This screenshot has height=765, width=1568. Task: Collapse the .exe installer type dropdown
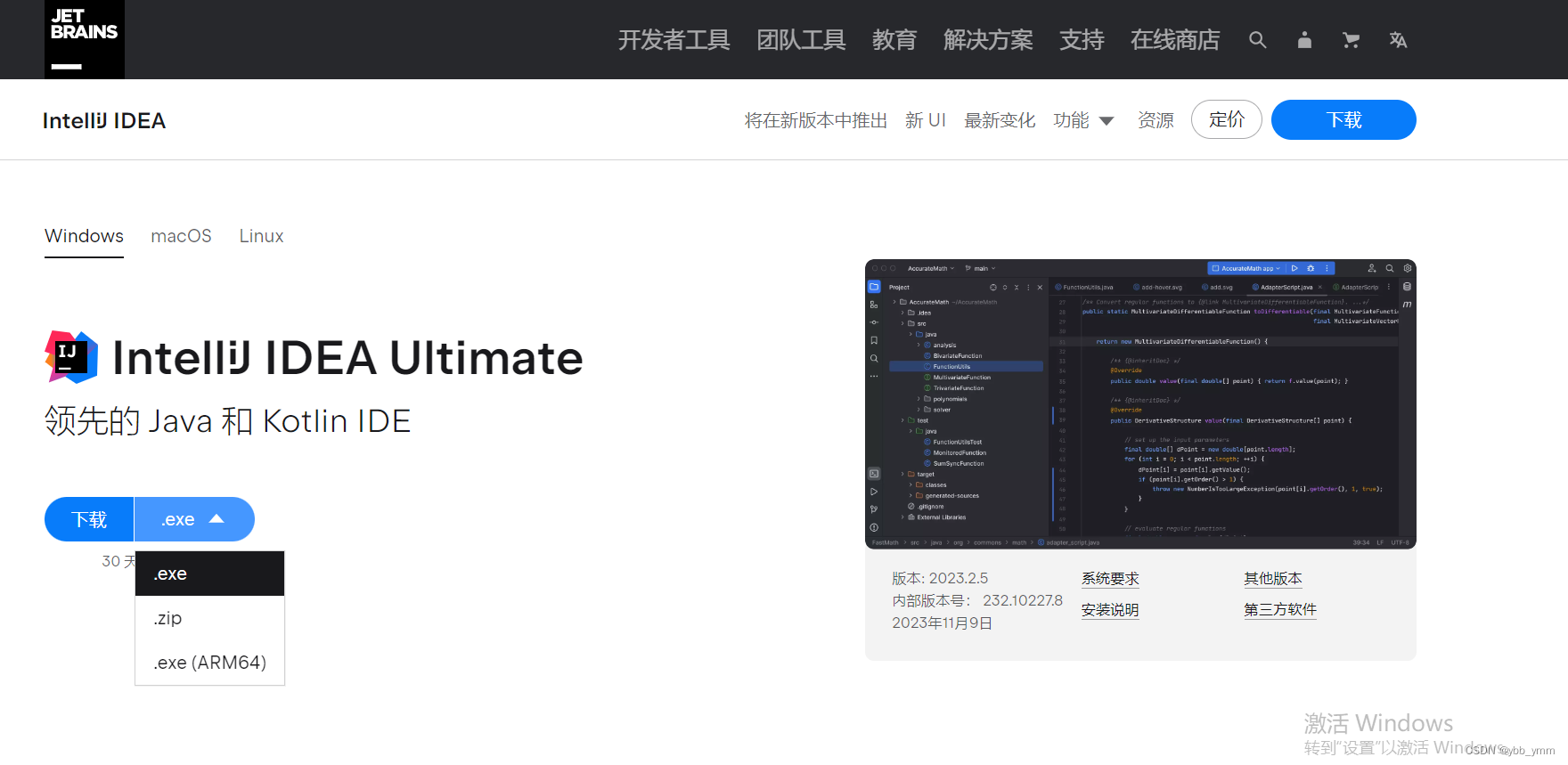[194, 519]
